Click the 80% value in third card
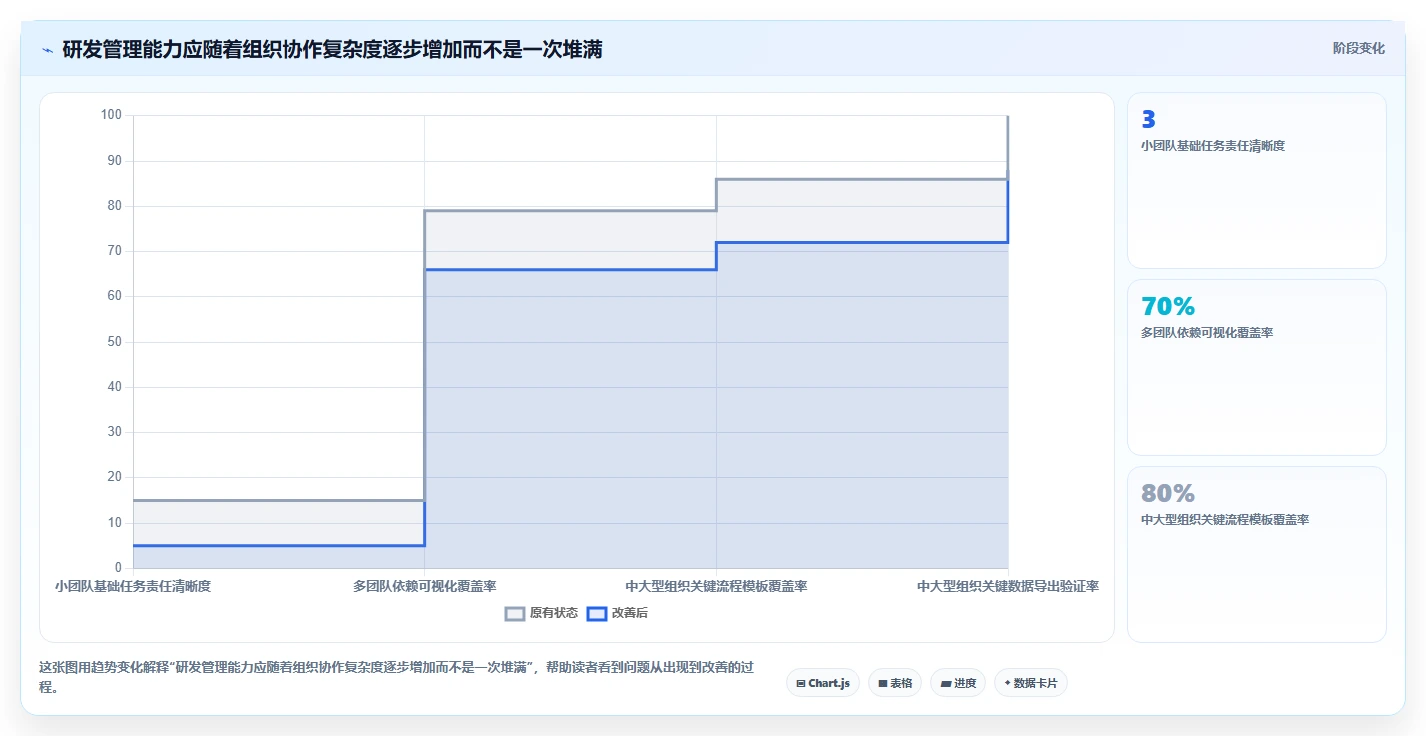Screen dimensions: 1426x736 (x=1168, y=494)
